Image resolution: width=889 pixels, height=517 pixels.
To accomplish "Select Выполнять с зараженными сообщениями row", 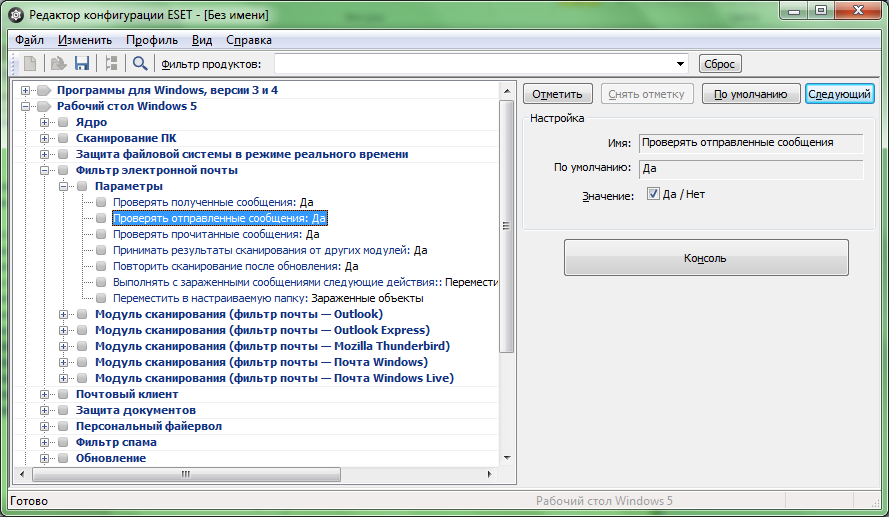I will coord(305,282).
